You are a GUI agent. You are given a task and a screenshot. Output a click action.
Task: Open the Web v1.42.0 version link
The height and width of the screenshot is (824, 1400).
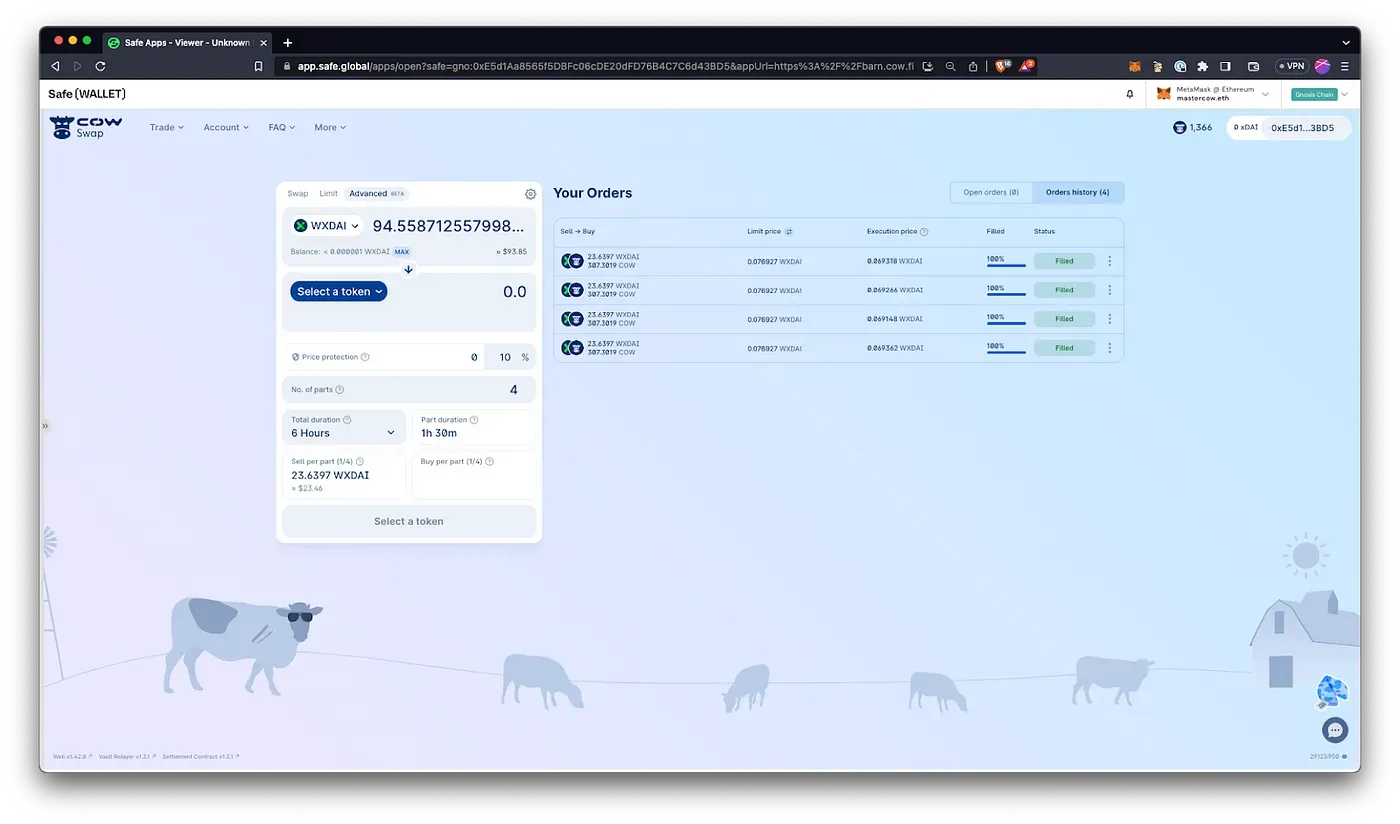(x=72, y=757)
